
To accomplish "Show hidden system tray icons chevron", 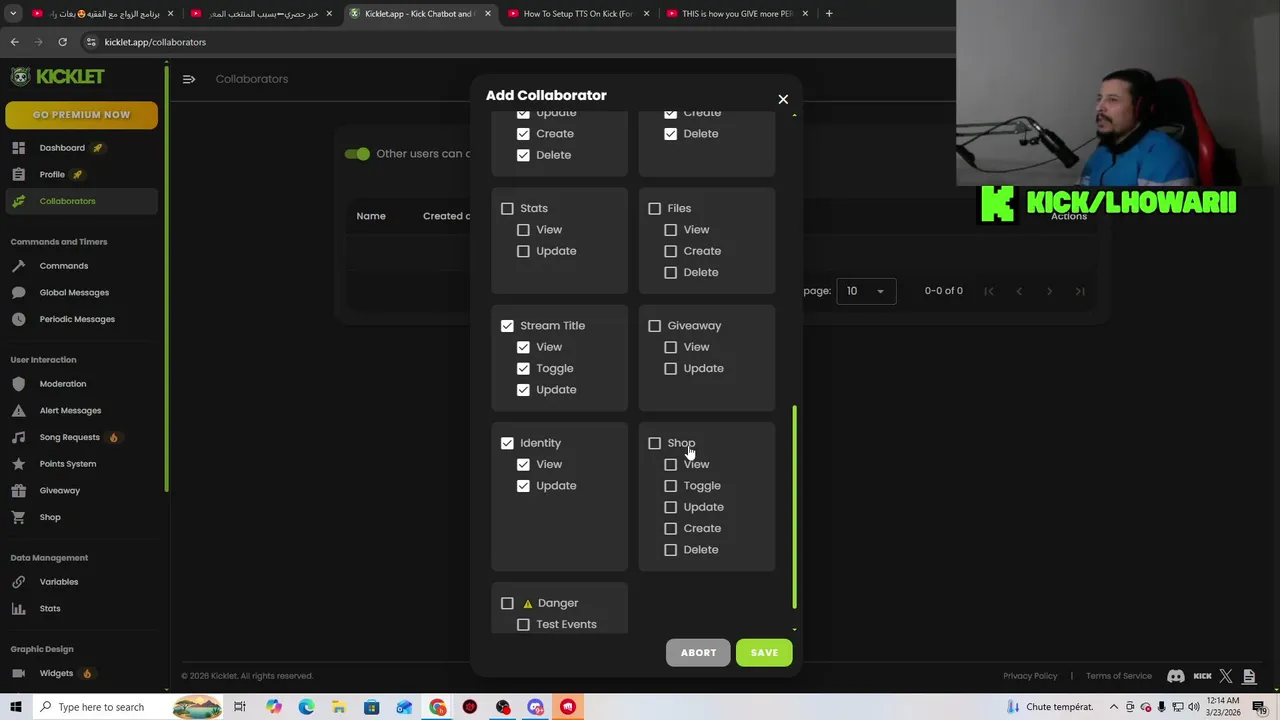I will tap(1114, 707).
